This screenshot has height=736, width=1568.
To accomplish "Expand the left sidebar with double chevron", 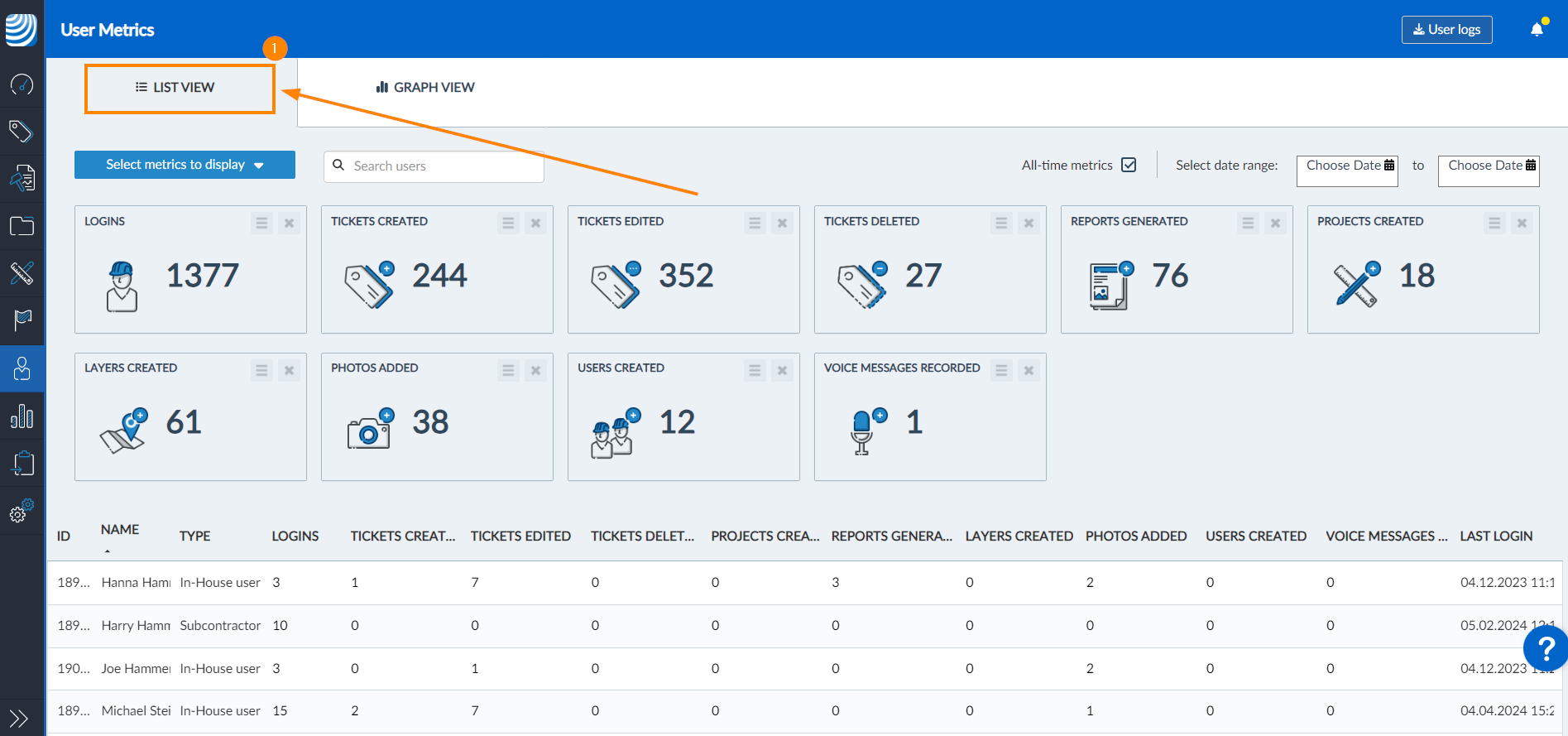I will [x=19, y=718].
